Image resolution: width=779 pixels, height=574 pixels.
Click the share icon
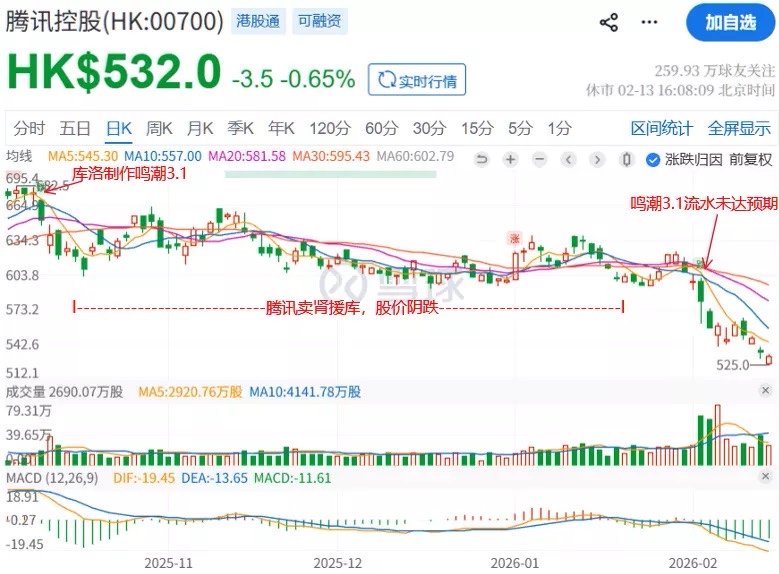[608, 23]
